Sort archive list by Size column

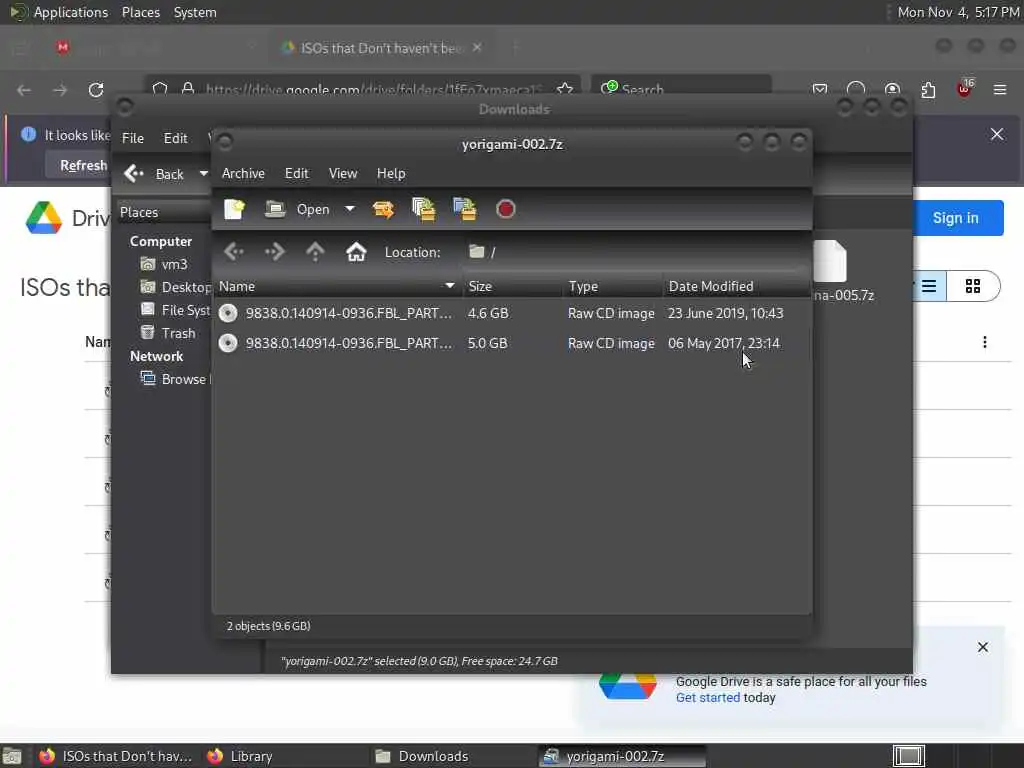pos(513,286)
